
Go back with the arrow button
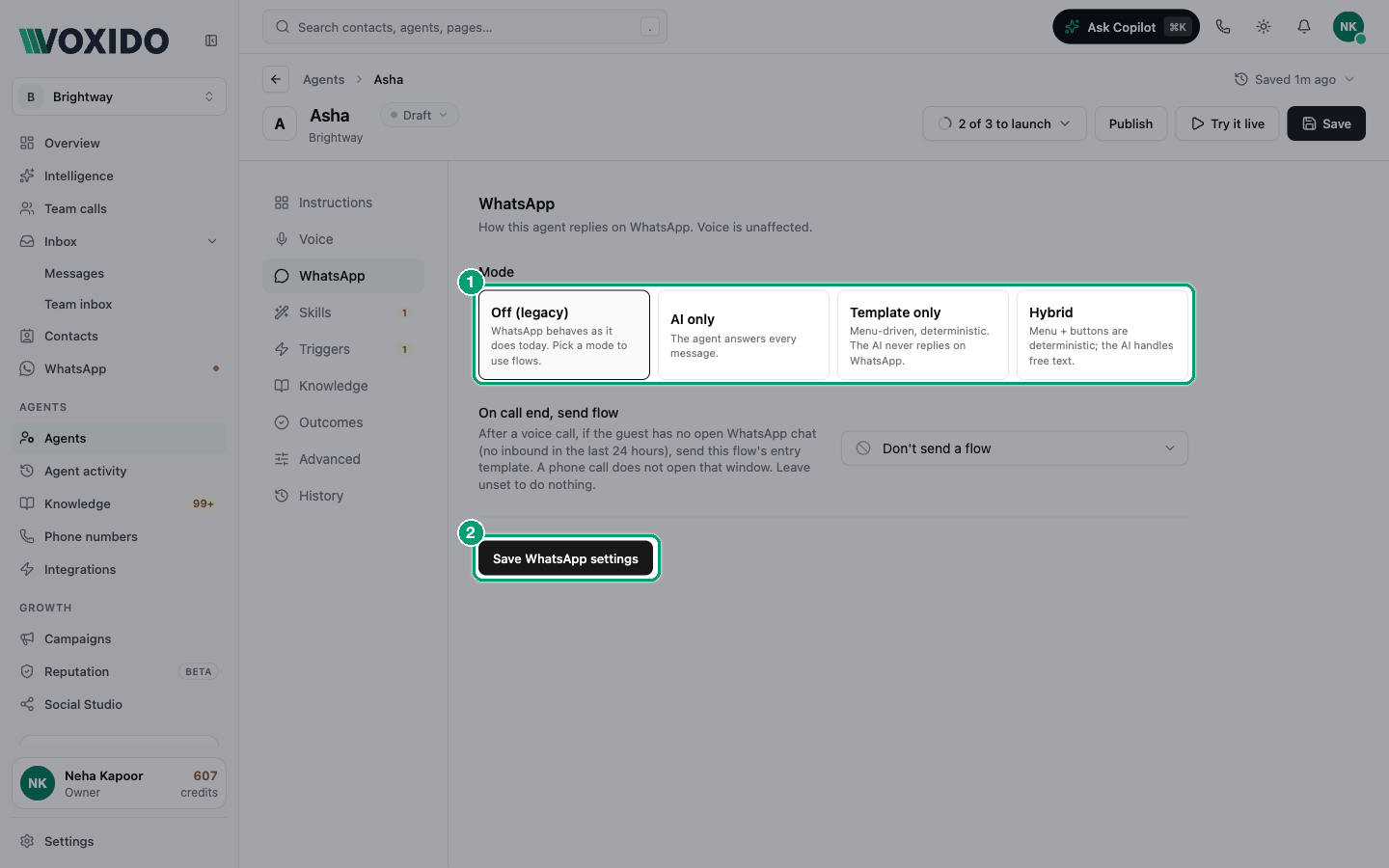click(276, 79)
